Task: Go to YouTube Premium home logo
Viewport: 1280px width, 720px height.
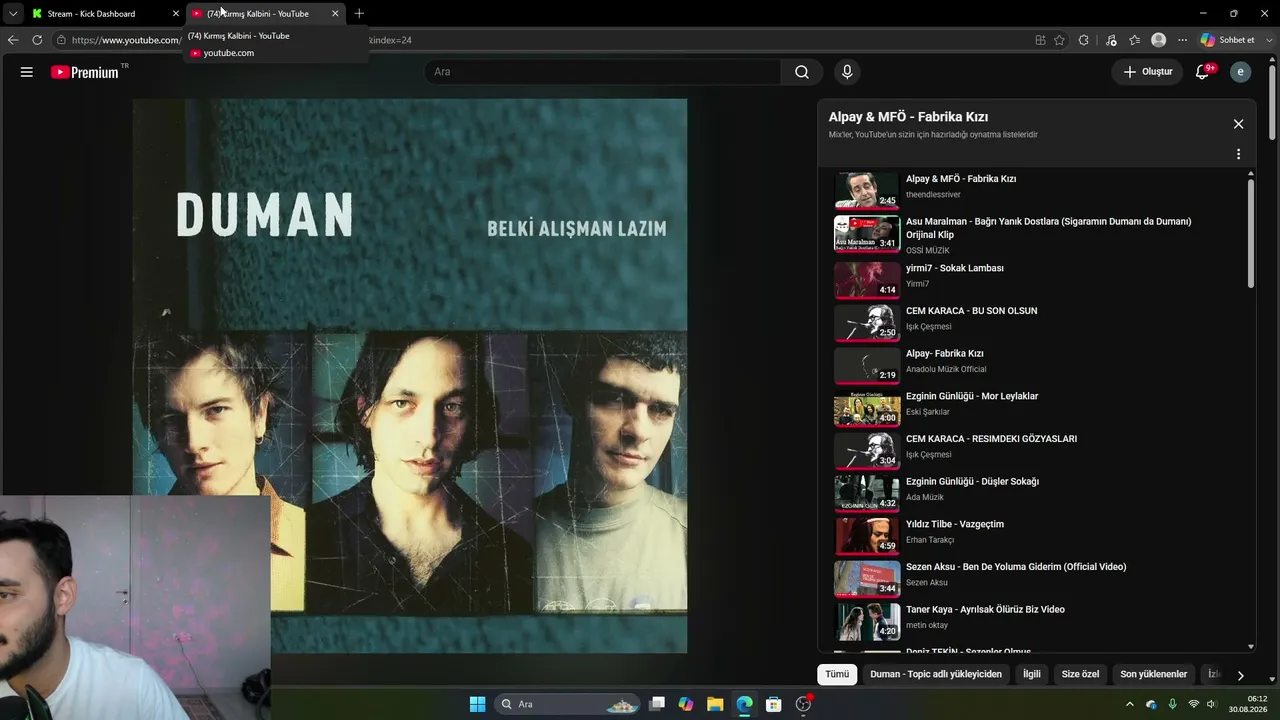Action: click(85, 72)
